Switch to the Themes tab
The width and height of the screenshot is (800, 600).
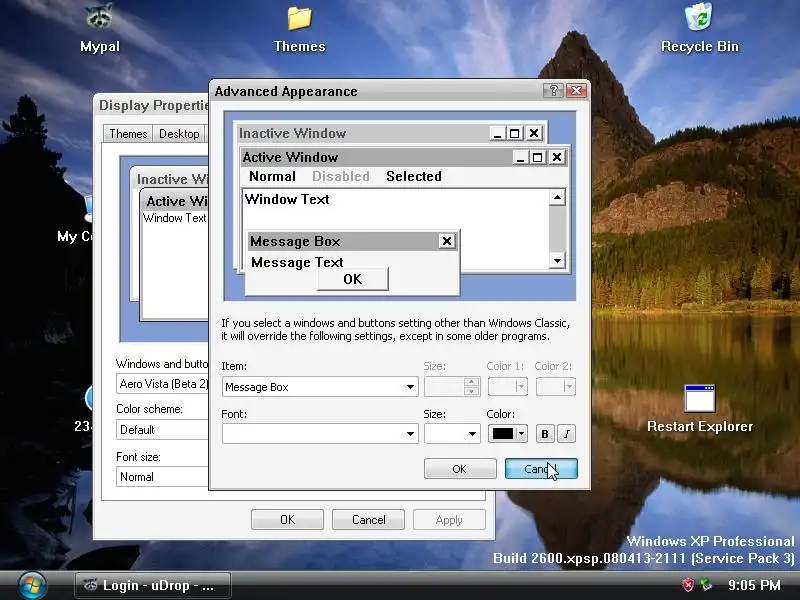[x=128, y=134]
